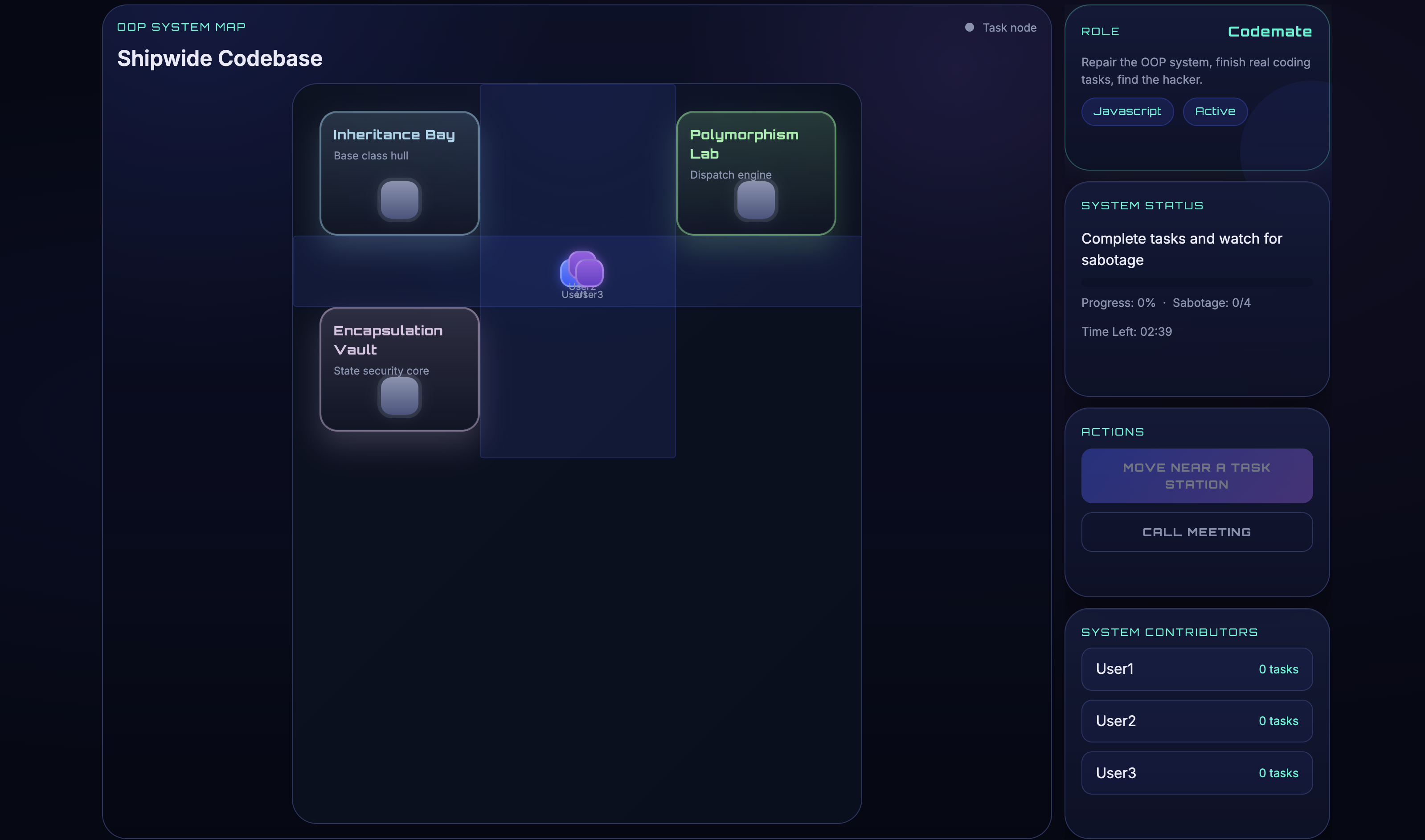Click the Shipwide Codebase heading
Viewport: 1425px width, 840px height.
220,58
